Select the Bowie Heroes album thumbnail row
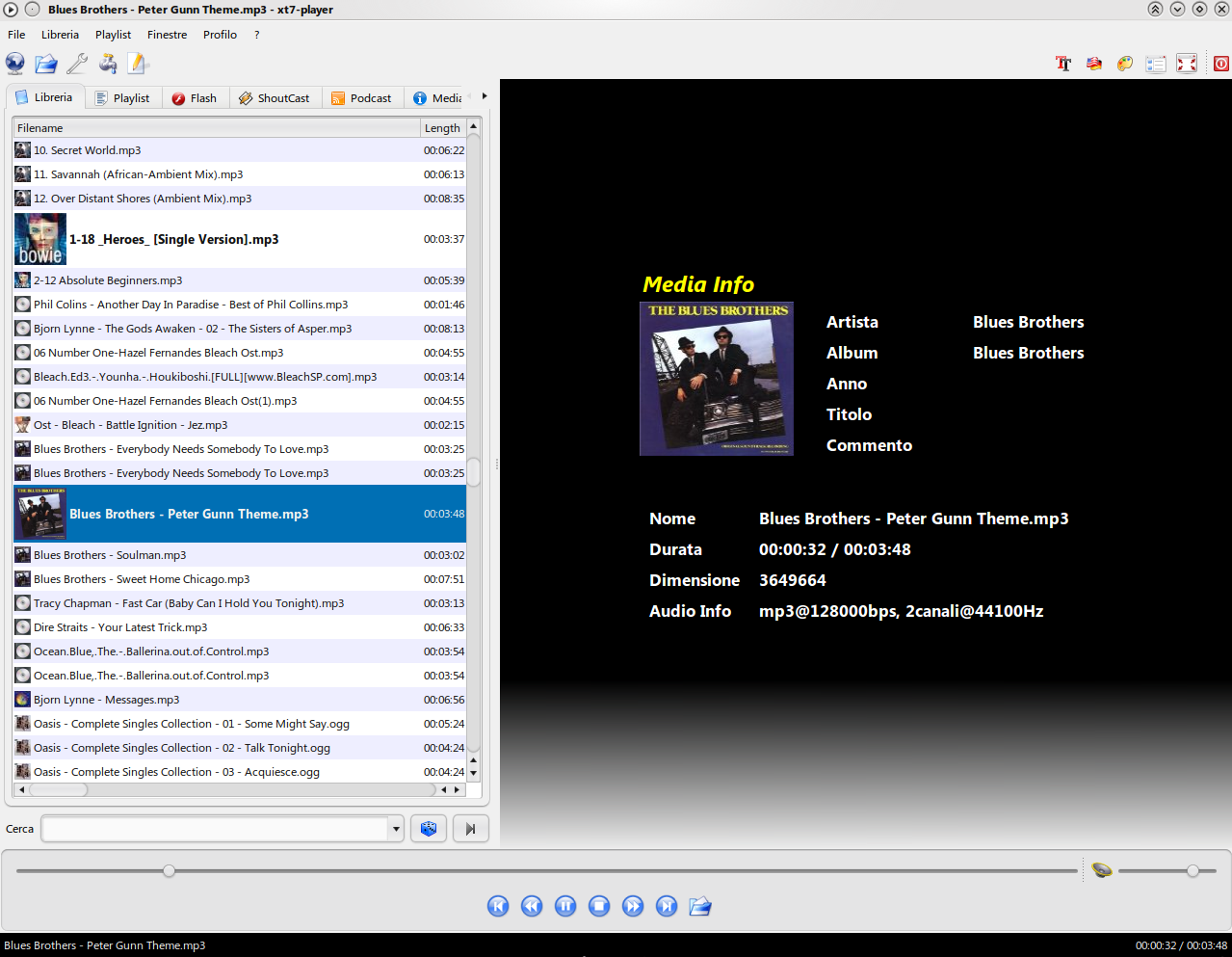 pos(240,239)
